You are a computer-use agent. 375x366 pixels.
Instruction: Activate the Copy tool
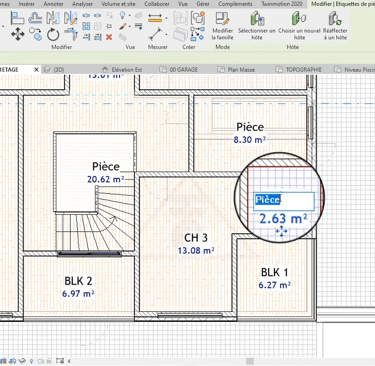click(x=35, y=34)
